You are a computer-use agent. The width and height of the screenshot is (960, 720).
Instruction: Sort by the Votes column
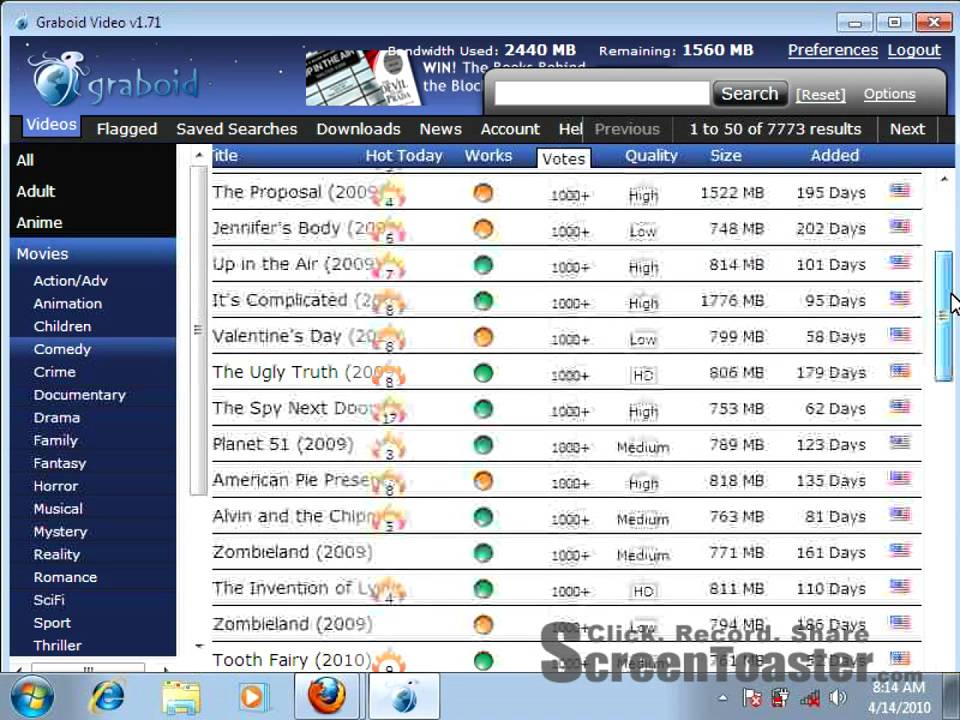(563, 159)
